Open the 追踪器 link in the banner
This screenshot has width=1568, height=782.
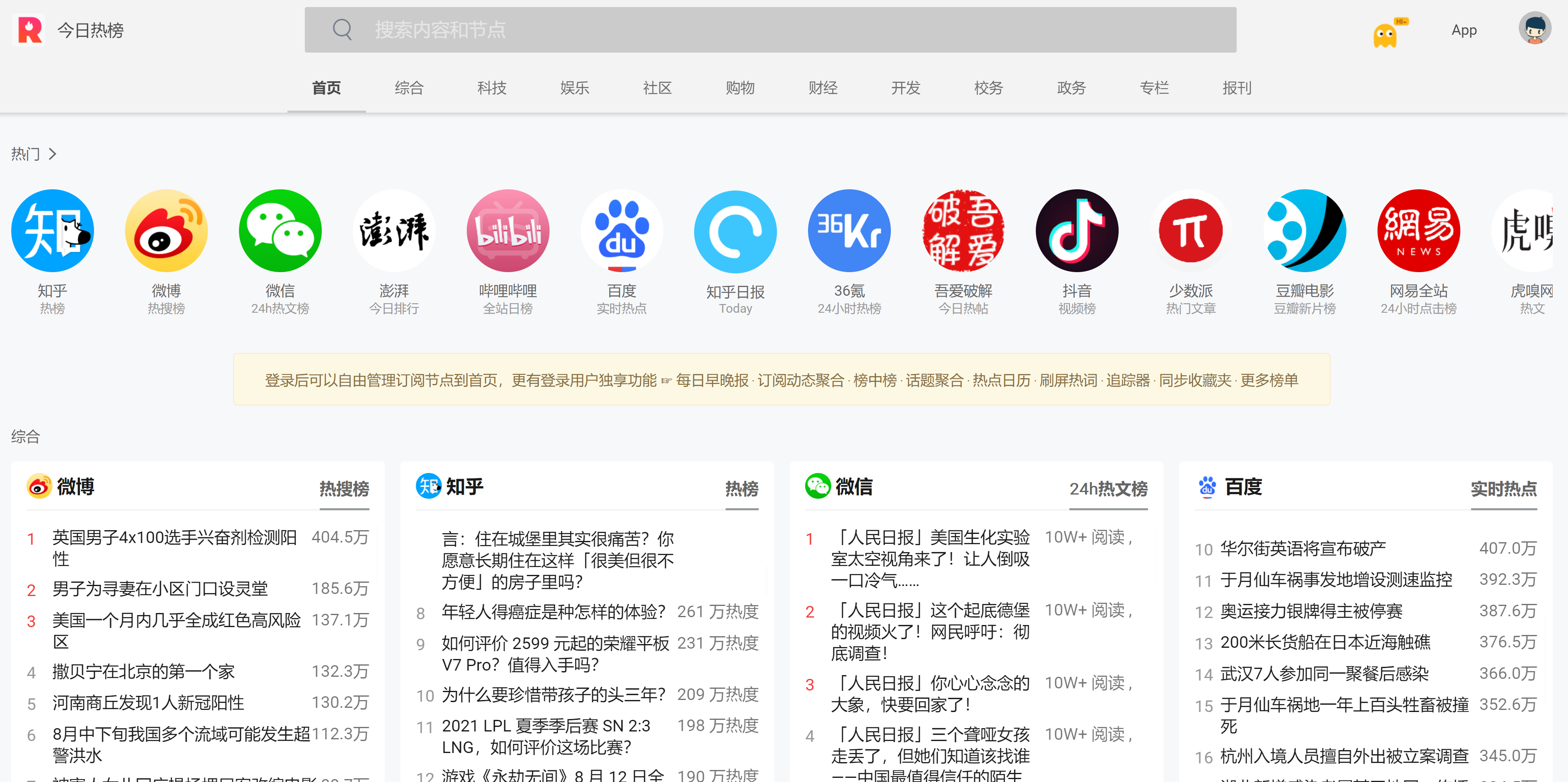point(1128,380)
